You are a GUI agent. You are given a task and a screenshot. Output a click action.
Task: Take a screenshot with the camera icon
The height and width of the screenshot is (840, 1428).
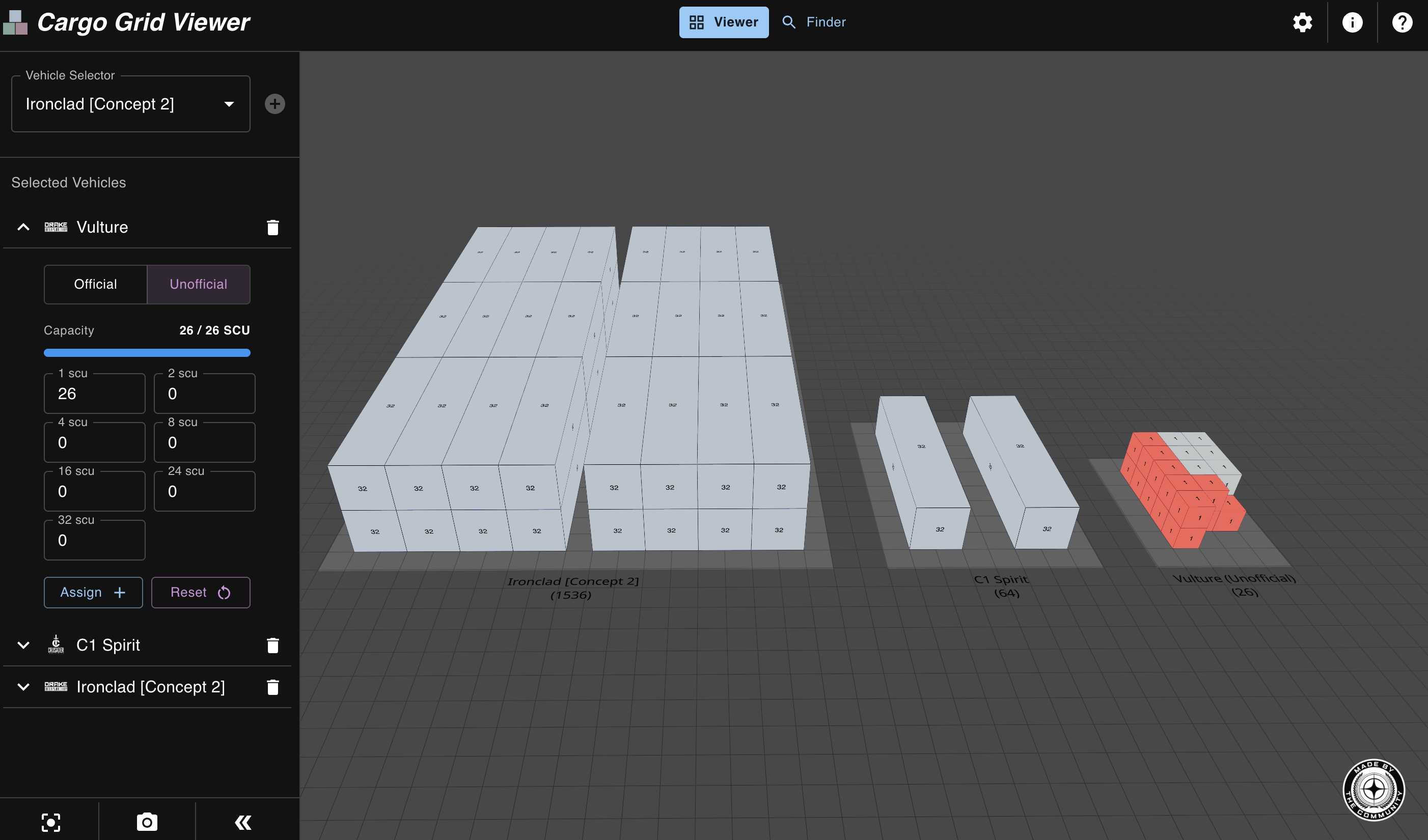coord(147,822)
